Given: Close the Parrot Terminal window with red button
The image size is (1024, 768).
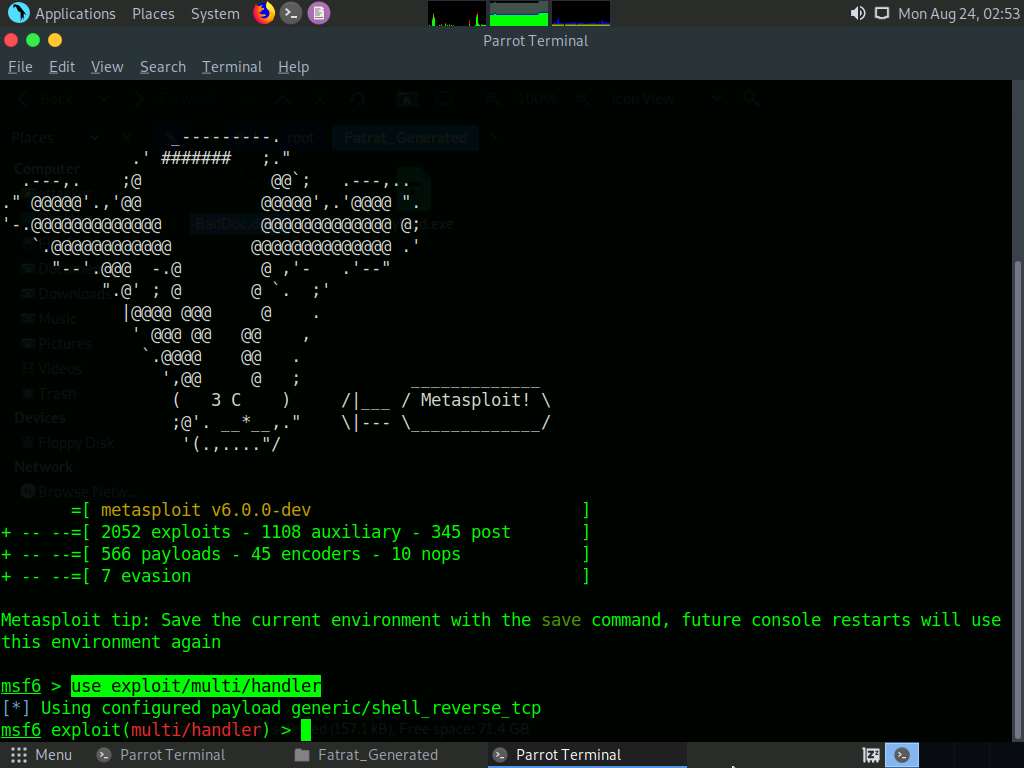Looking at the screenshot, I should [10, 40].
